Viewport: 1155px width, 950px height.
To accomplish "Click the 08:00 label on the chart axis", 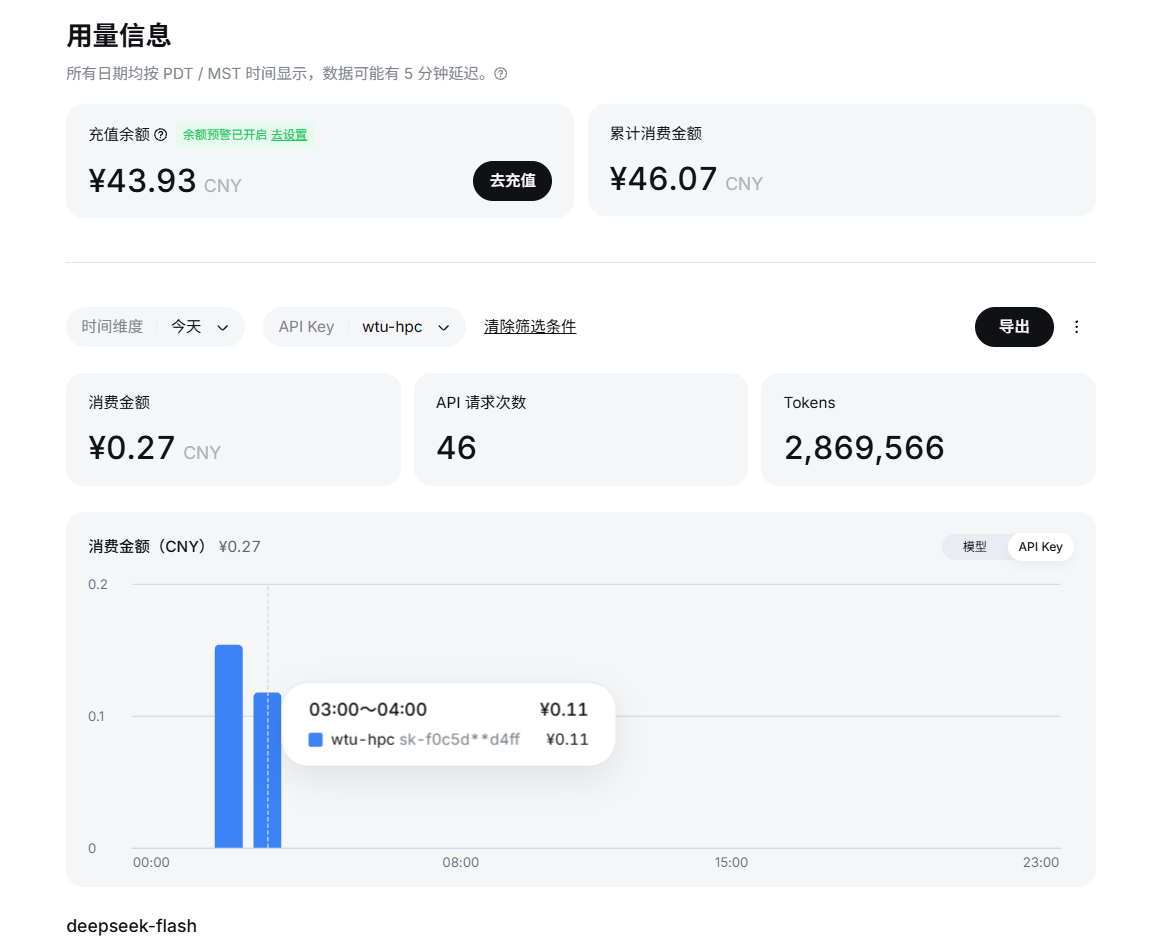I will click(460, 862).
